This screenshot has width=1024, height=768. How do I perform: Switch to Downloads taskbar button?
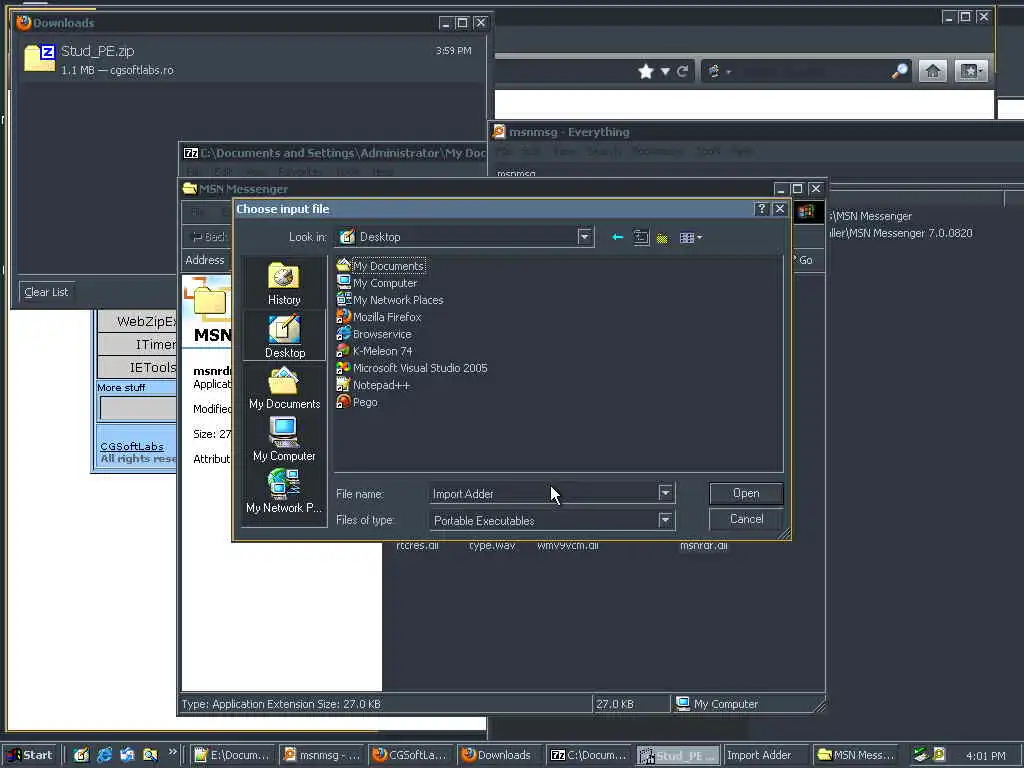point(499,755)
